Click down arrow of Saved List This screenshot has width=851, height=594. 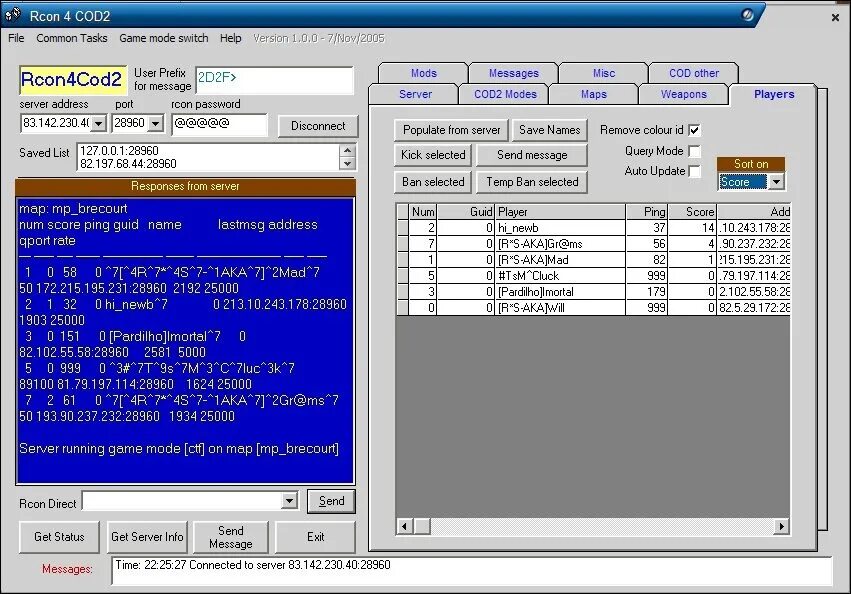(347, 163)
